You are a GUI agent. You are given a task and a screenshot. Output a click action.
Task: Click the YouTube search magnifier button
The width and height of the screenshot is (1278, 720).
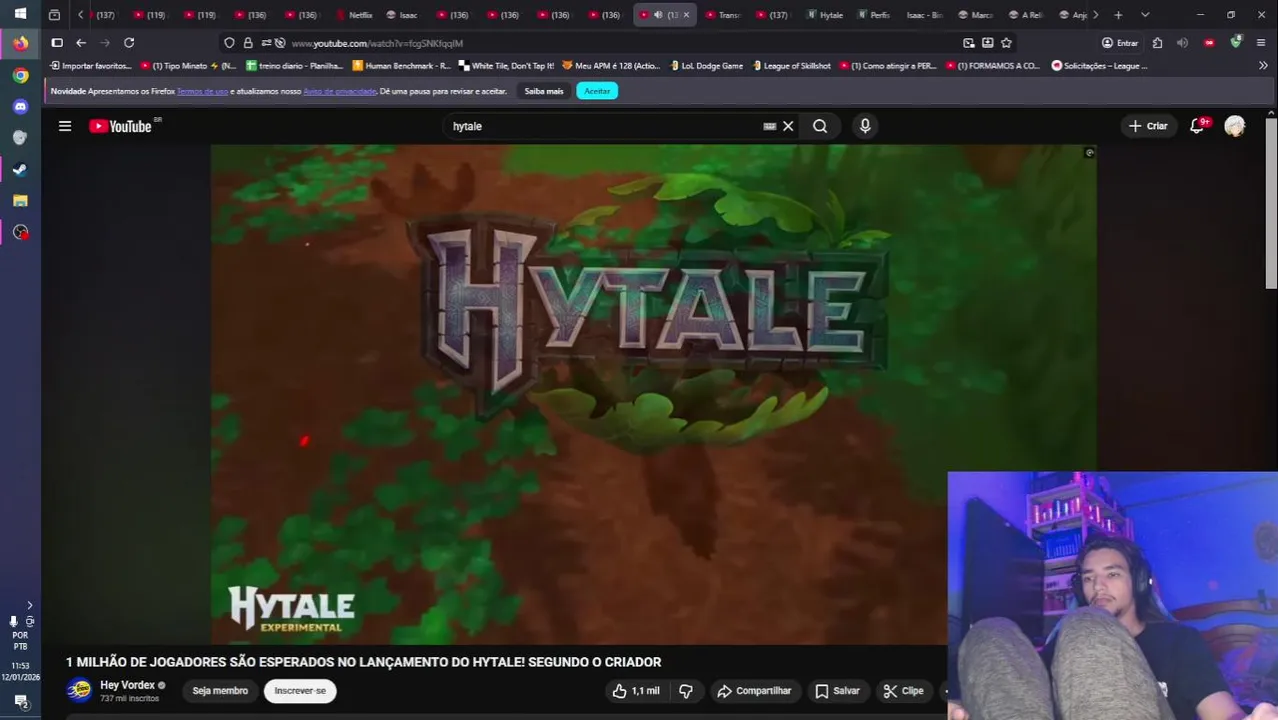pos(820,126)
